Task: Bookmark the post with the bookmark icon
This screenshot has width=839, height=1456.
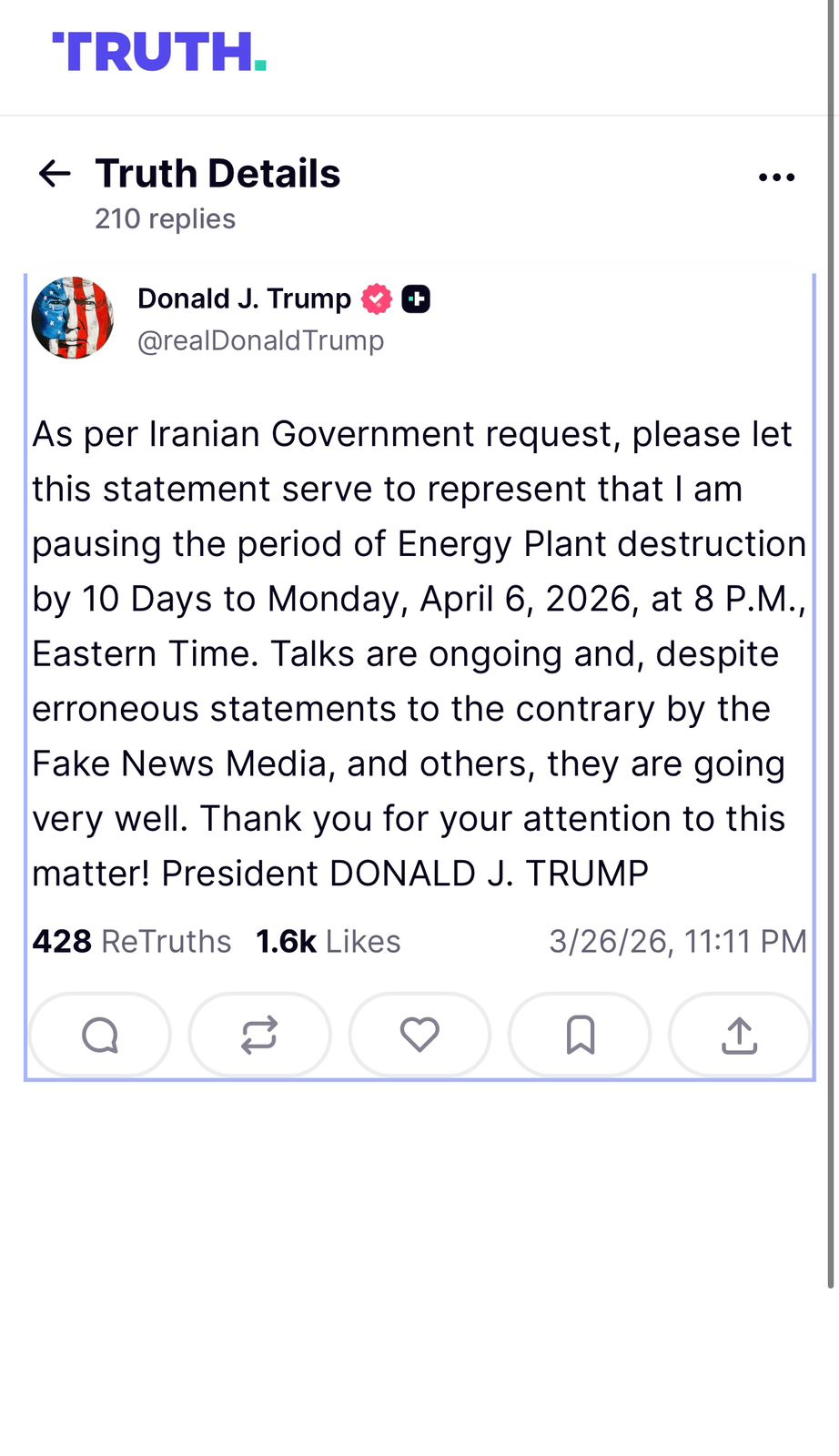Action: coord(580,1035)
